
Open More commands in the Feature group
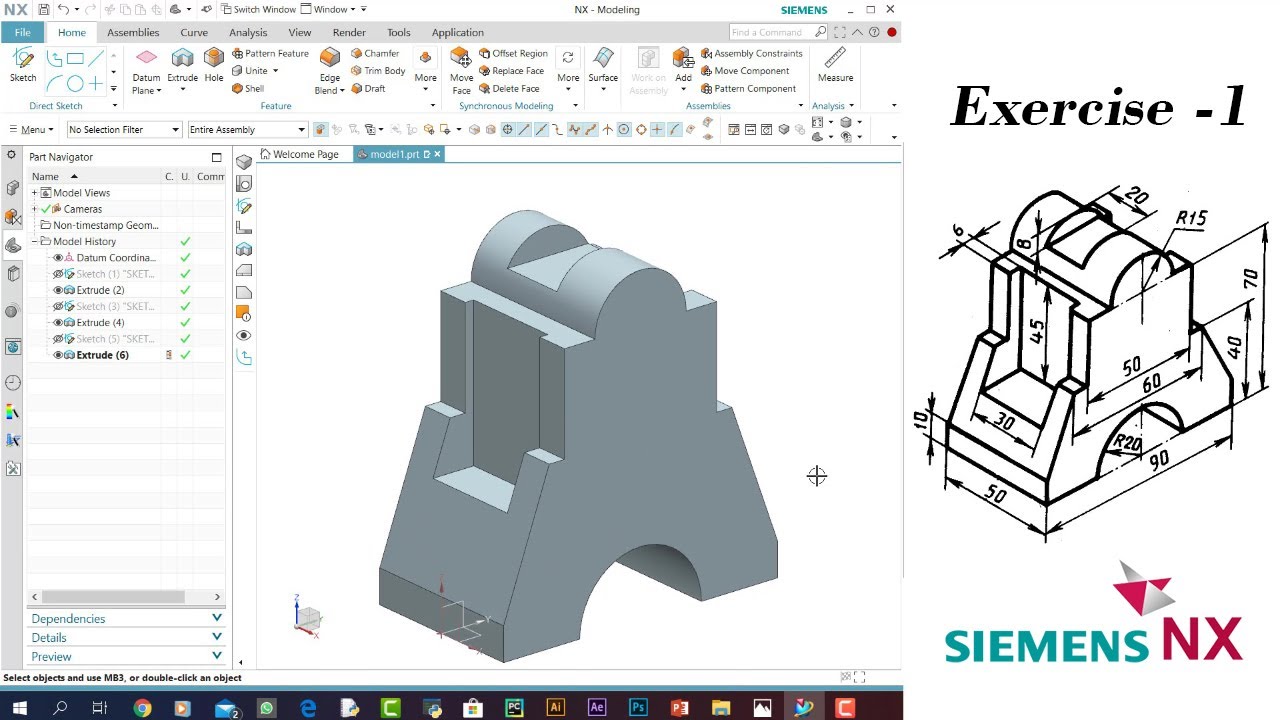pyautogui.click(x=425, y=68)
